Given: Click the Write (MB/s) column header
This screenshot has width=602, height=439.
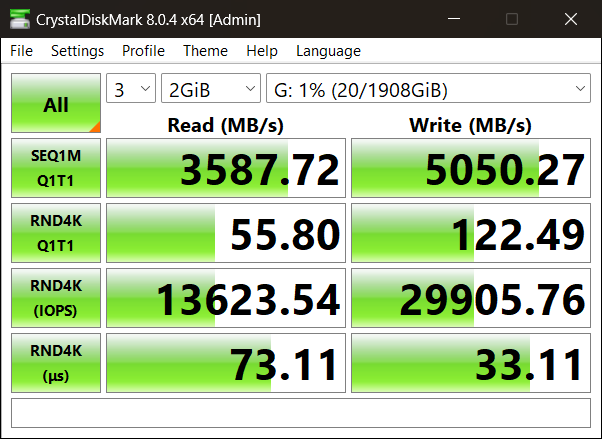Looking at the screenshot, I should pyautogui.click(x=471, y=125).
